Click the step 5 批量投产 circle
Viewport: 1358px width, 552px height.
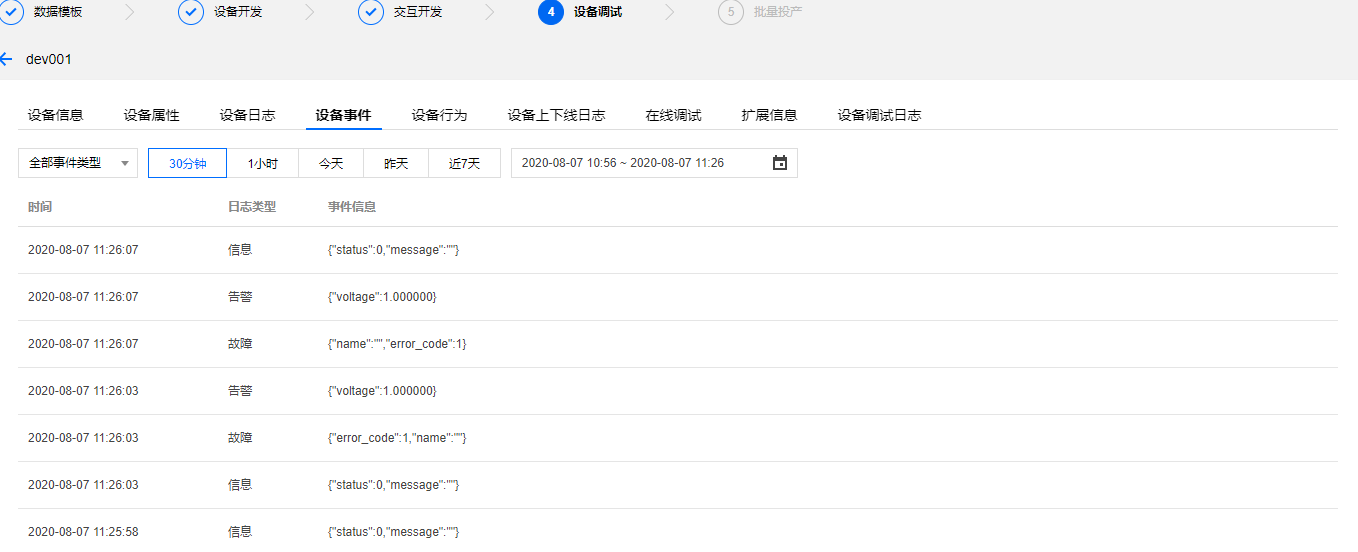coord(731,12)
